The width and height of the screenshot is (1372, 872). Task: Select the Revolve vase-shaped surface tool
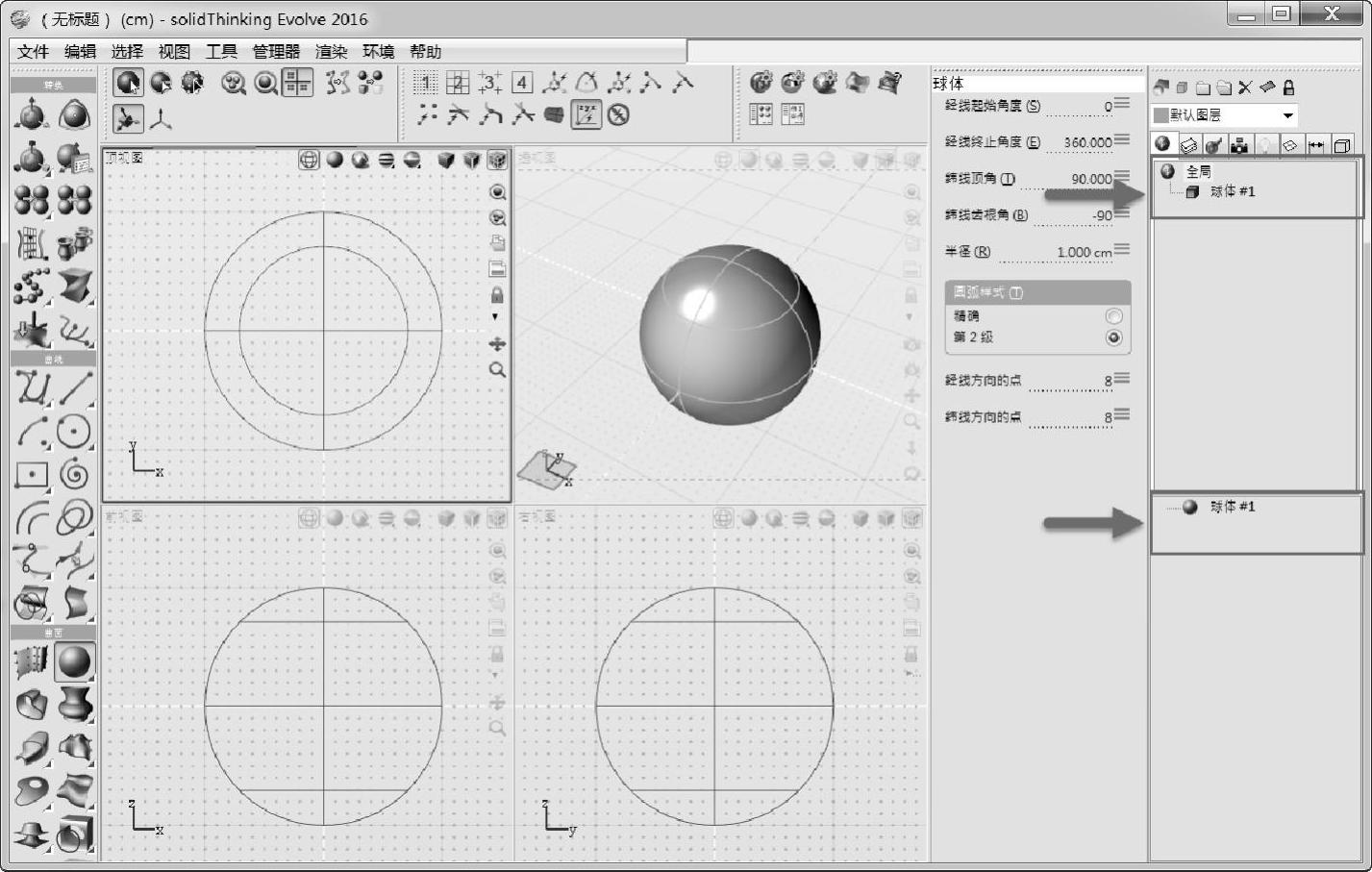[x=74, y=704]
